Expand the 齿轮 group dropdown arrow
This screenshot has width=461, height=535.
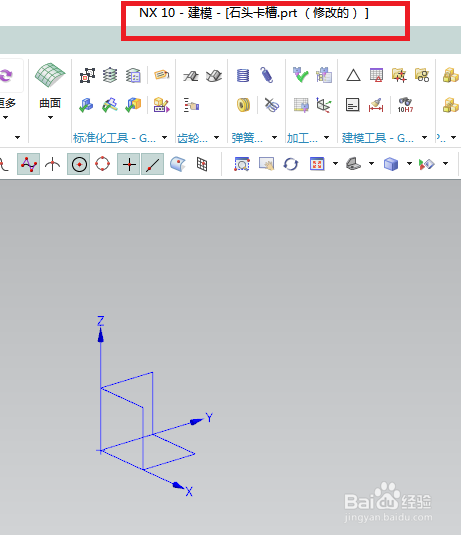pos(216,138)
